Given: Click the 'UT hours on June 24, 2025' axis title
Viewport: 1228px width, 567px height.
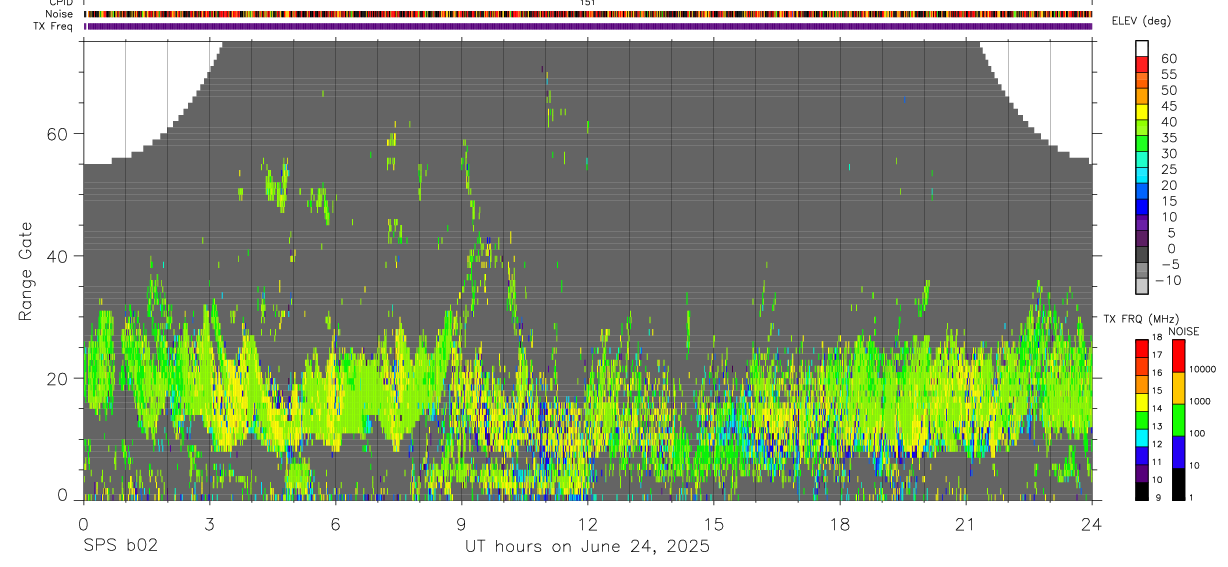Looking at the screenshot, I should pyautogui.click(x=587, y=547).
